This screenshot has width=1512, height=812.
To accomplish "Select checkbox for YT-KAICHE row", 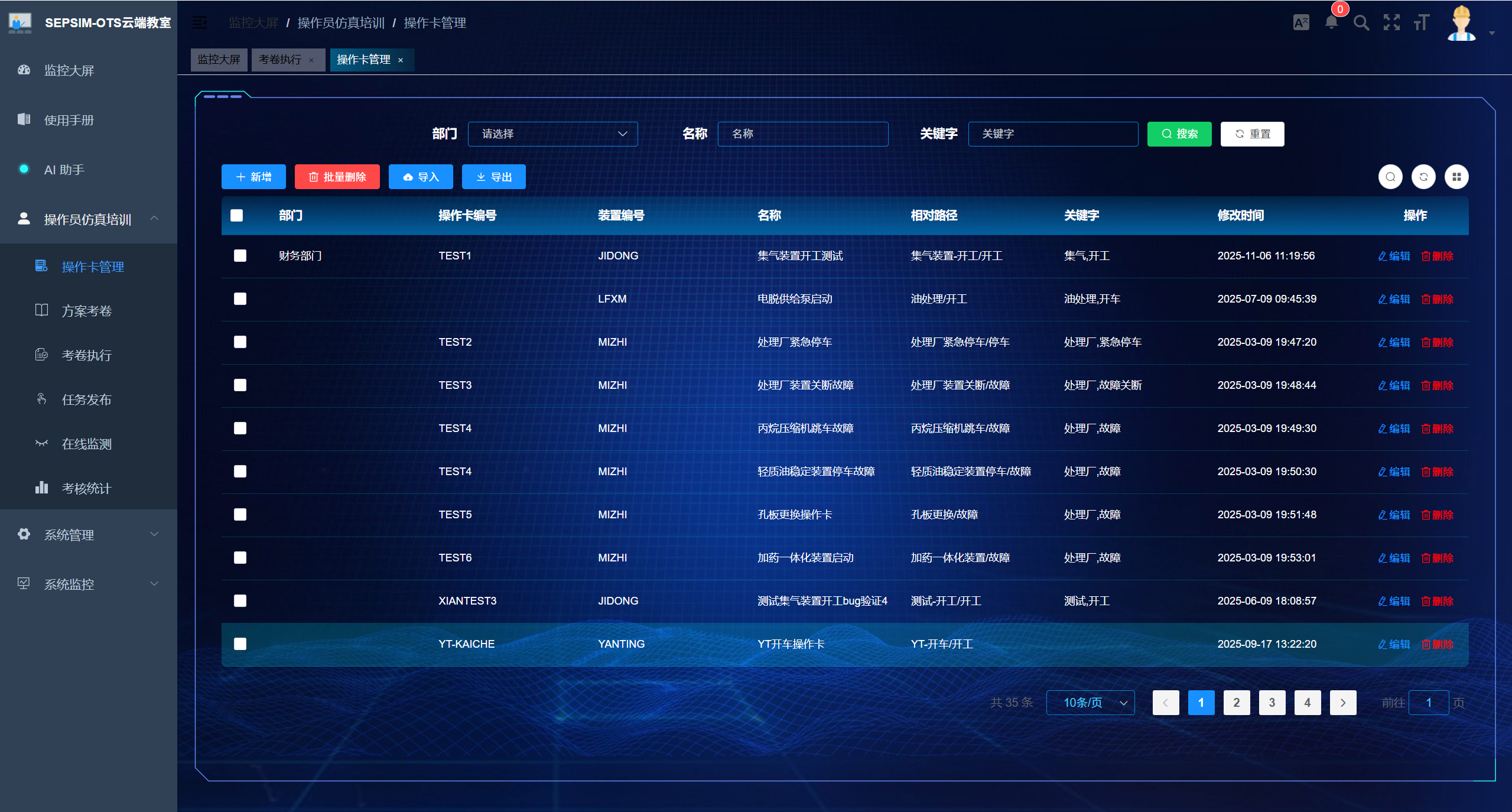I will 240,644.
